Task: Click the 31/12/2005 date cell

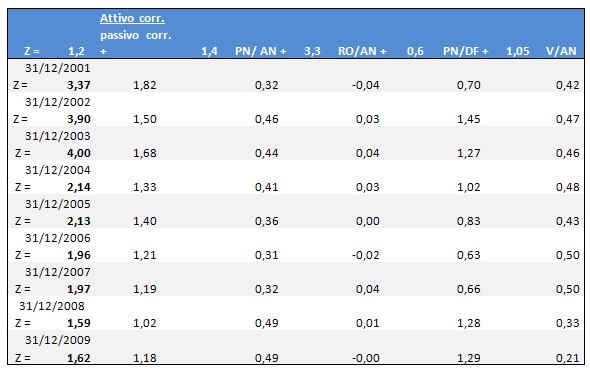Action: tap(58, 204)
